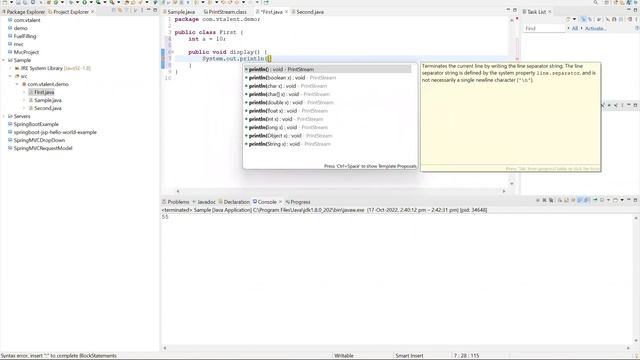Click line 6 fold toggle in editor
The height and width of the screenshot is (360, 640).
pos(173,52)
